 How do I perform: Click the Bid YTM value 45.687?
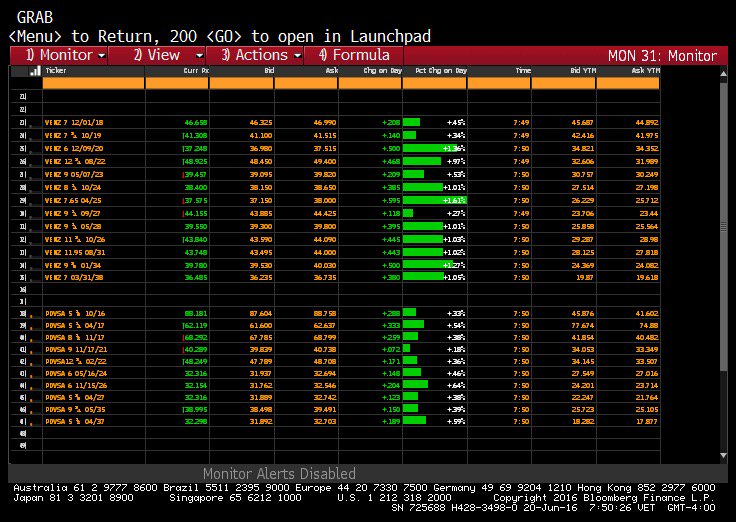[583, 123]
